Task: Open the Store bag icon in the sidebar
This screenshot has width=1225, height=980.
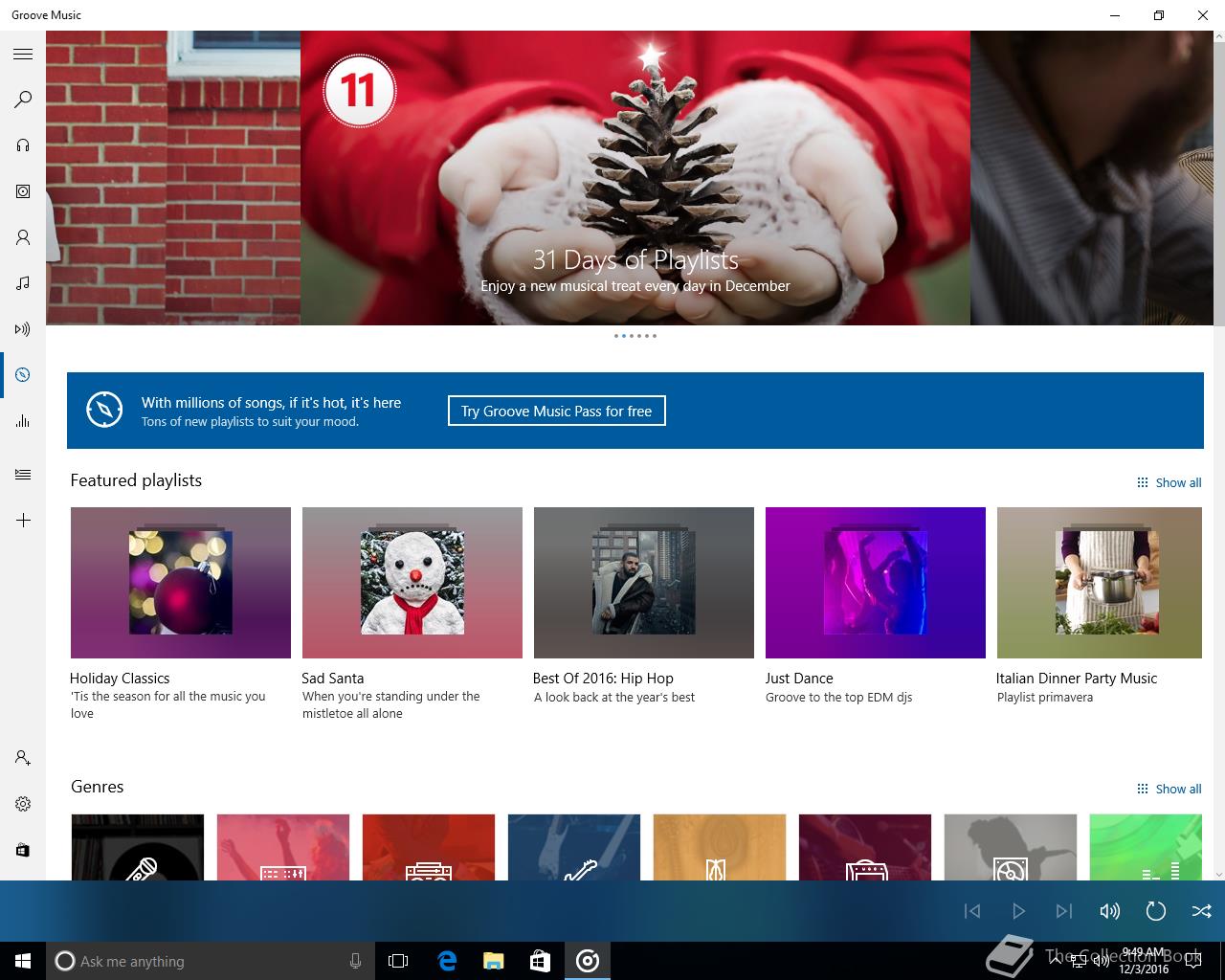Action: pyautogui.click(x=23, y=850)
